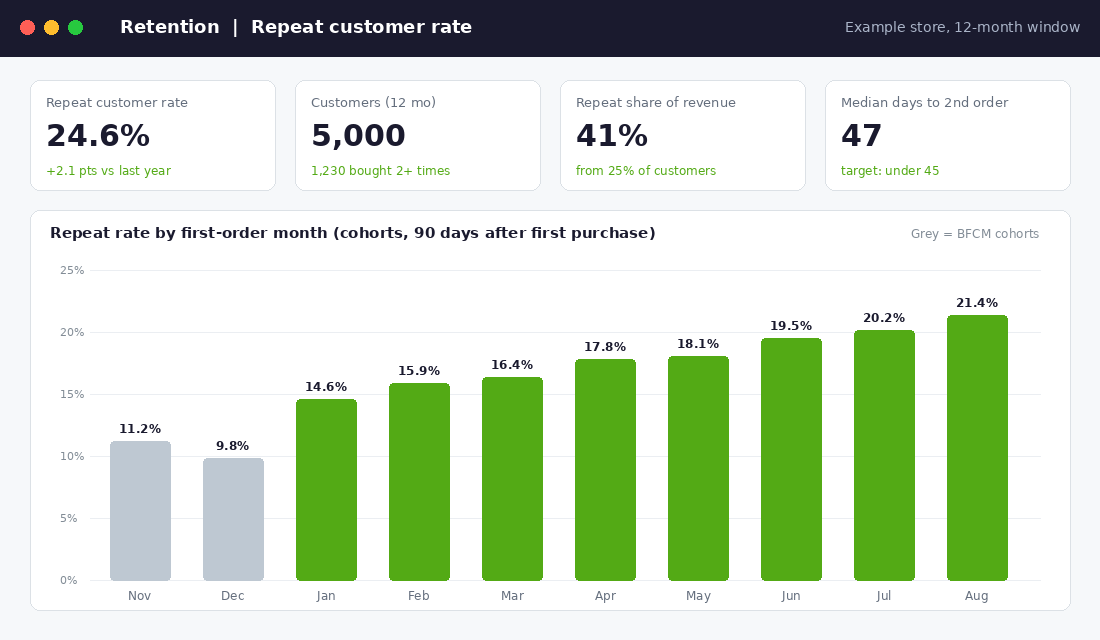Click the 18.1% bar label
1100x640 pixels.
click(x=698, y=344)
